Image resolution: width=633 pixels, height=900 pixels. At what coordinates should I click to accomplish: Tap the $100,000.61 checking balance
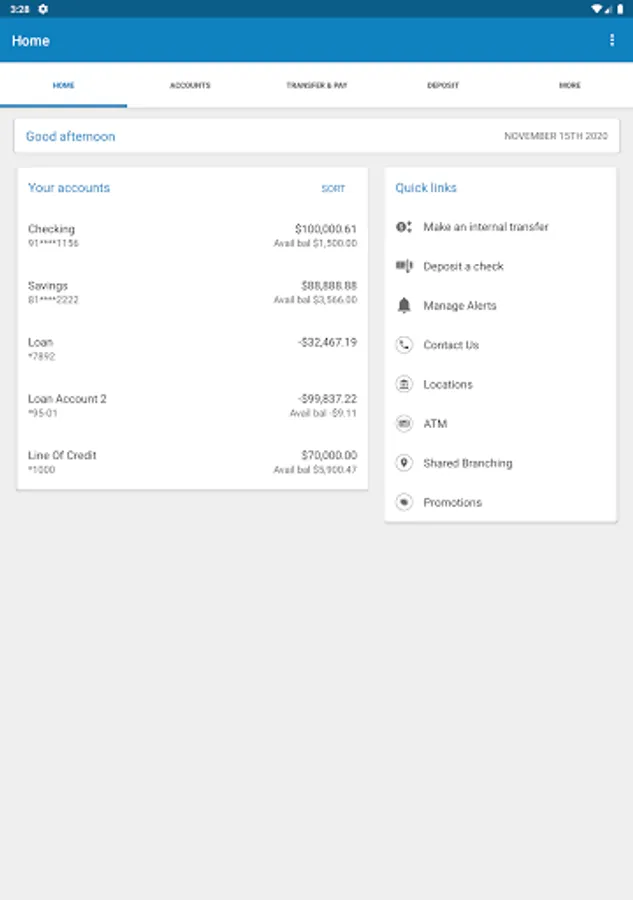(325, 229)
